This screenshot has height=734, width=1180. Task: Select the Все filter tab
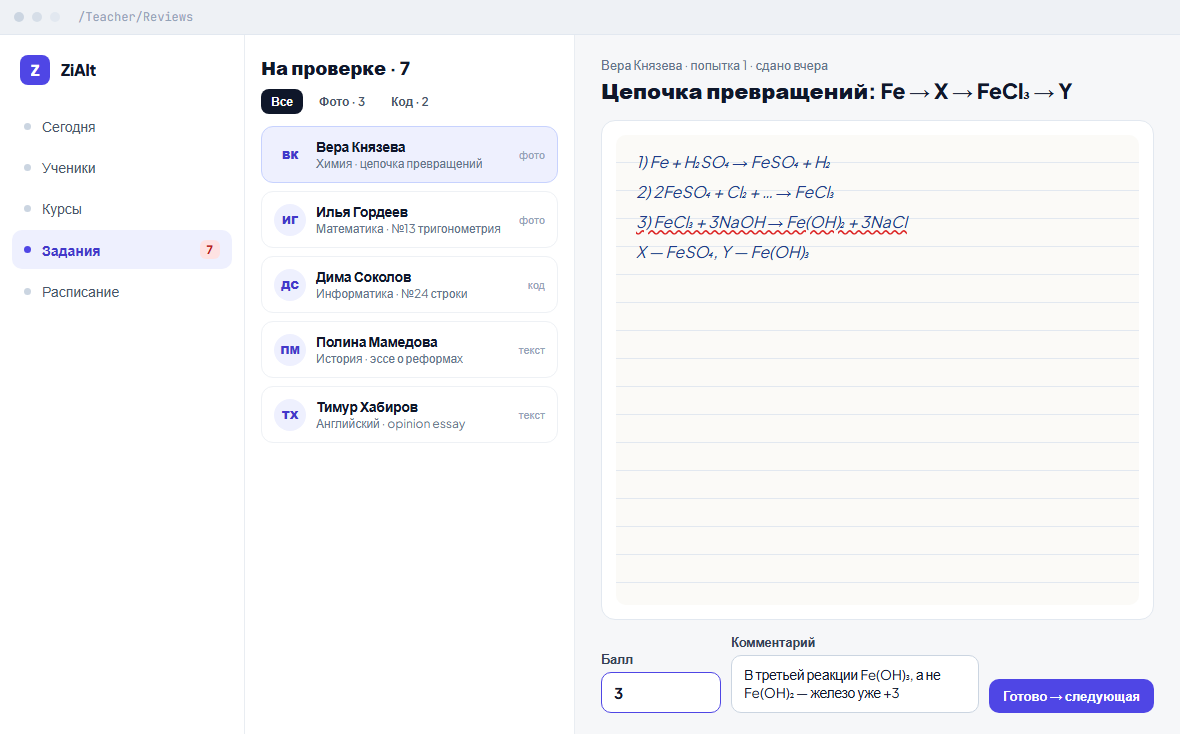282,102
